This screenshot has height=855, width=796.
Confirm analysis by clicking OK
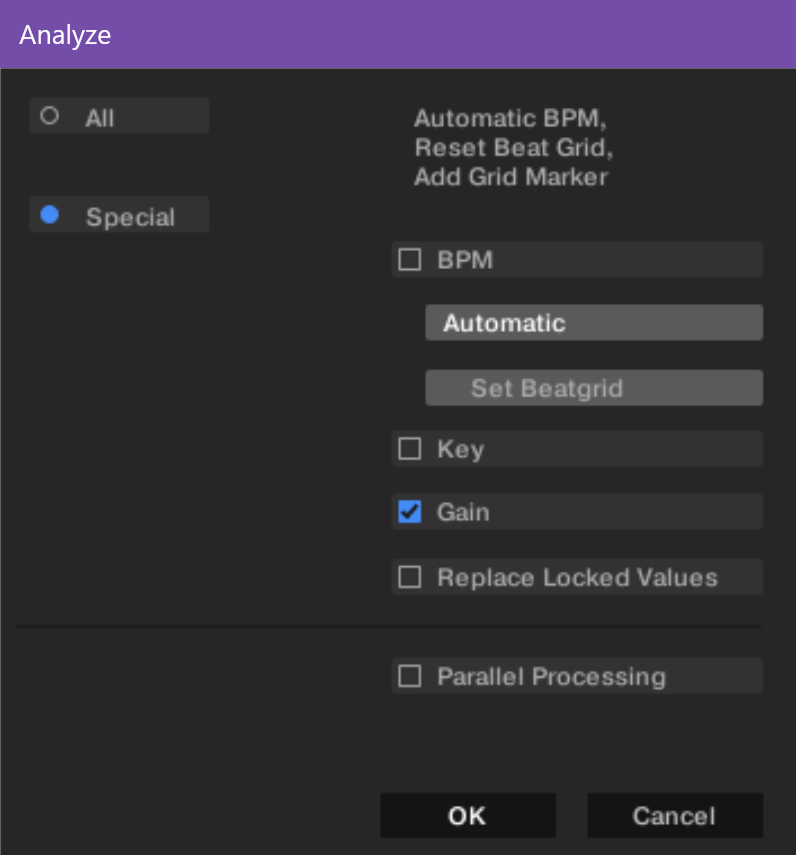467,815
